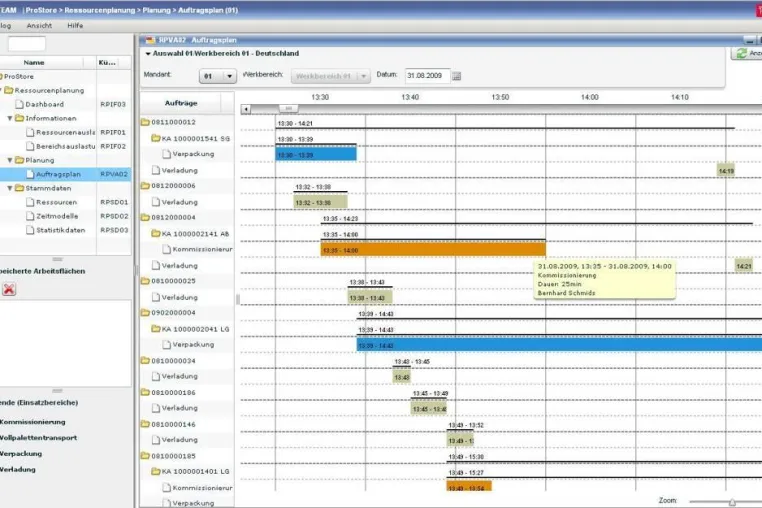Click the 0810000146 order folder icon

(x=145, y=424)
